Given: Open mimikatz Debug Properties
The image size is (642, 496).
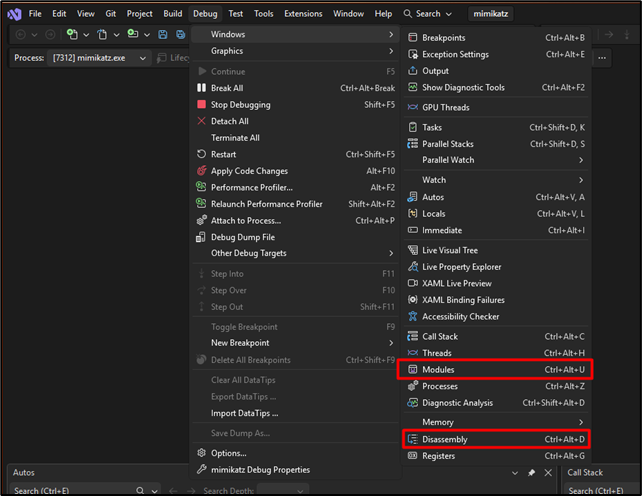Looking at the screenshot, I should click(295, 470).
